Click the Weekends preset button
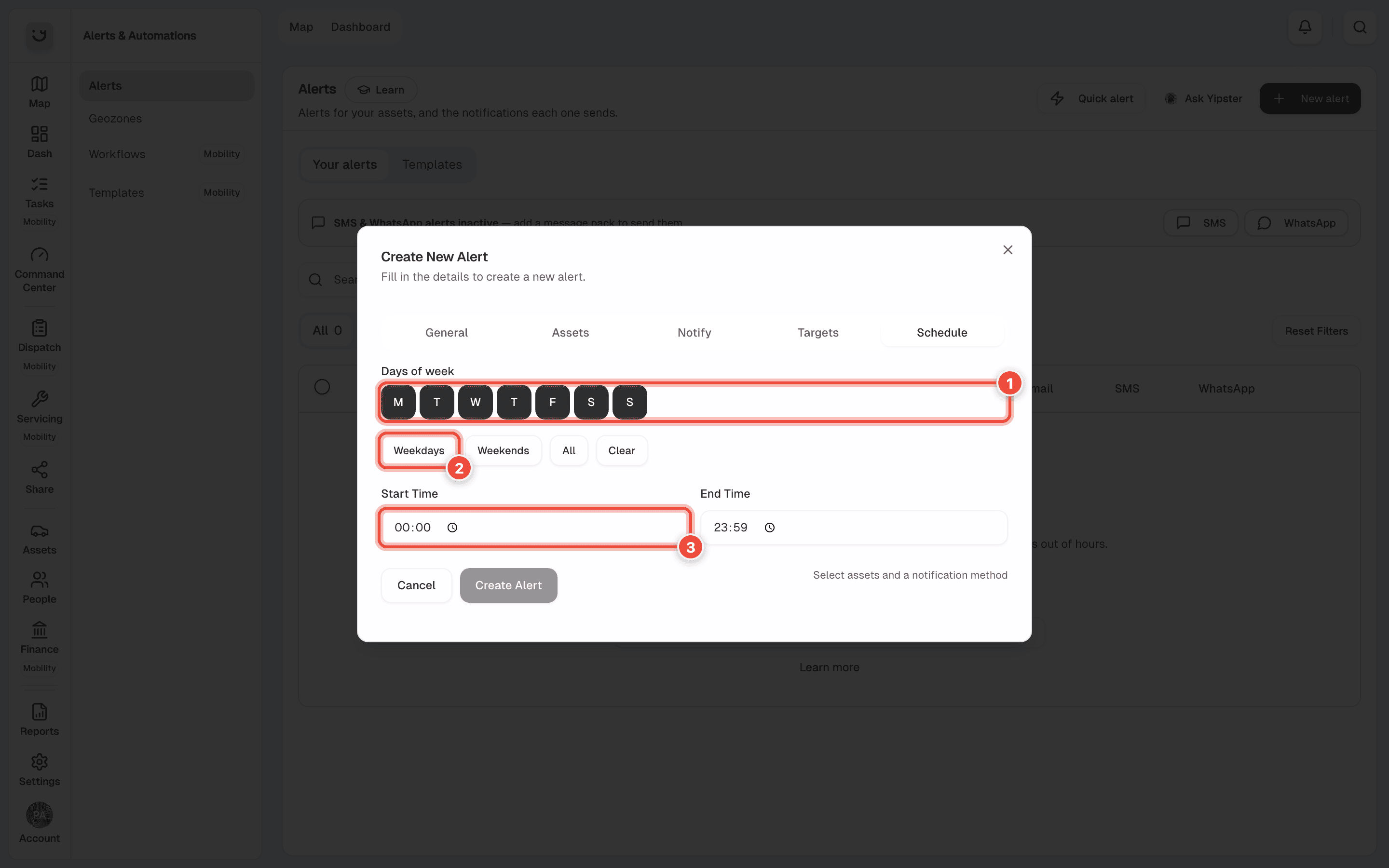The image size is (1389, 868). 504,451
